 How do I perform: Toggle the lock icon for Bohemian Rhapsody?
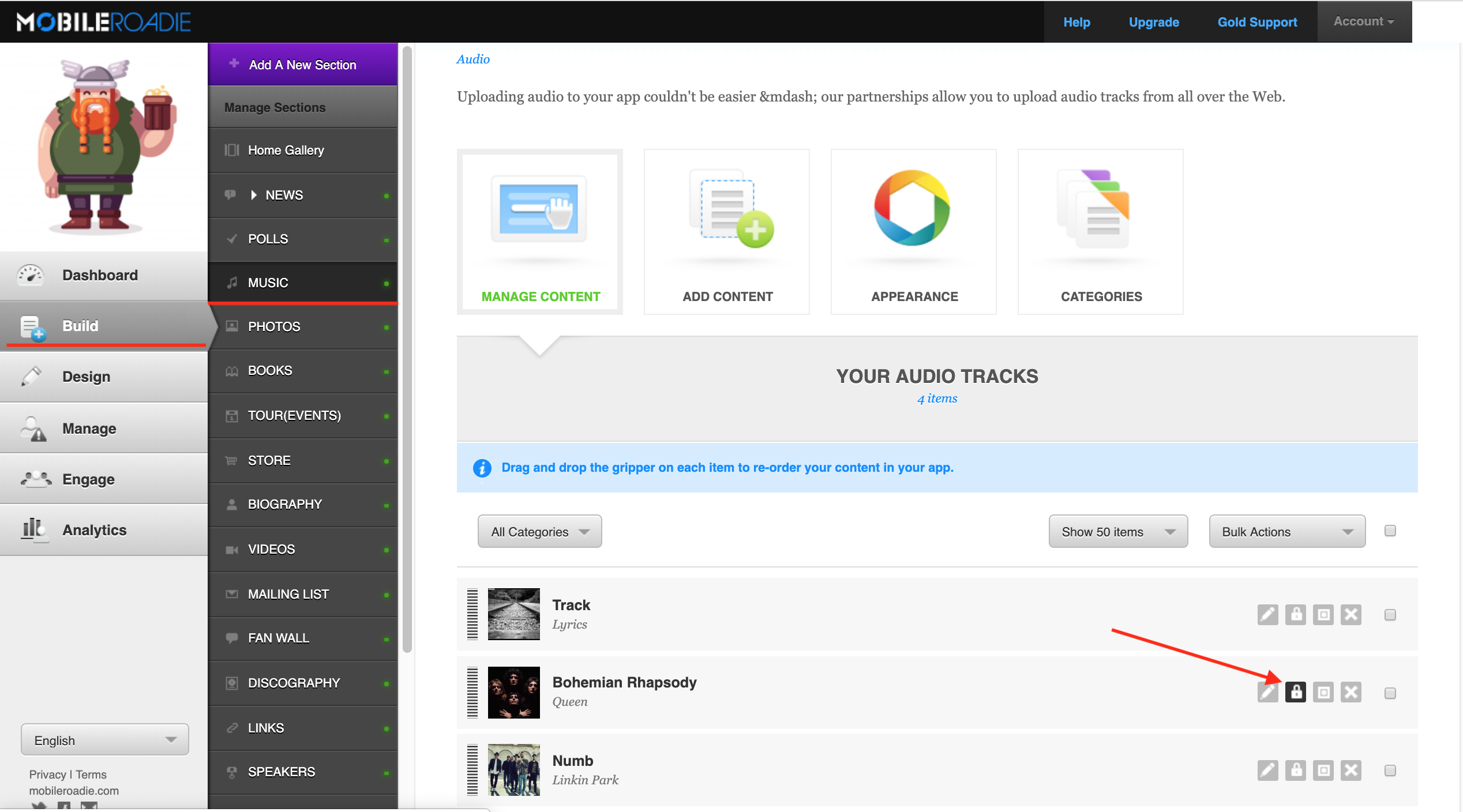click(x=1295, y=691)
